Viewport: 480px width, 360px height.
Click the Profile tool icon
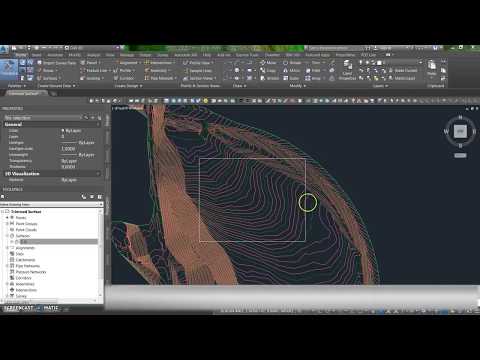pos(115,70)
